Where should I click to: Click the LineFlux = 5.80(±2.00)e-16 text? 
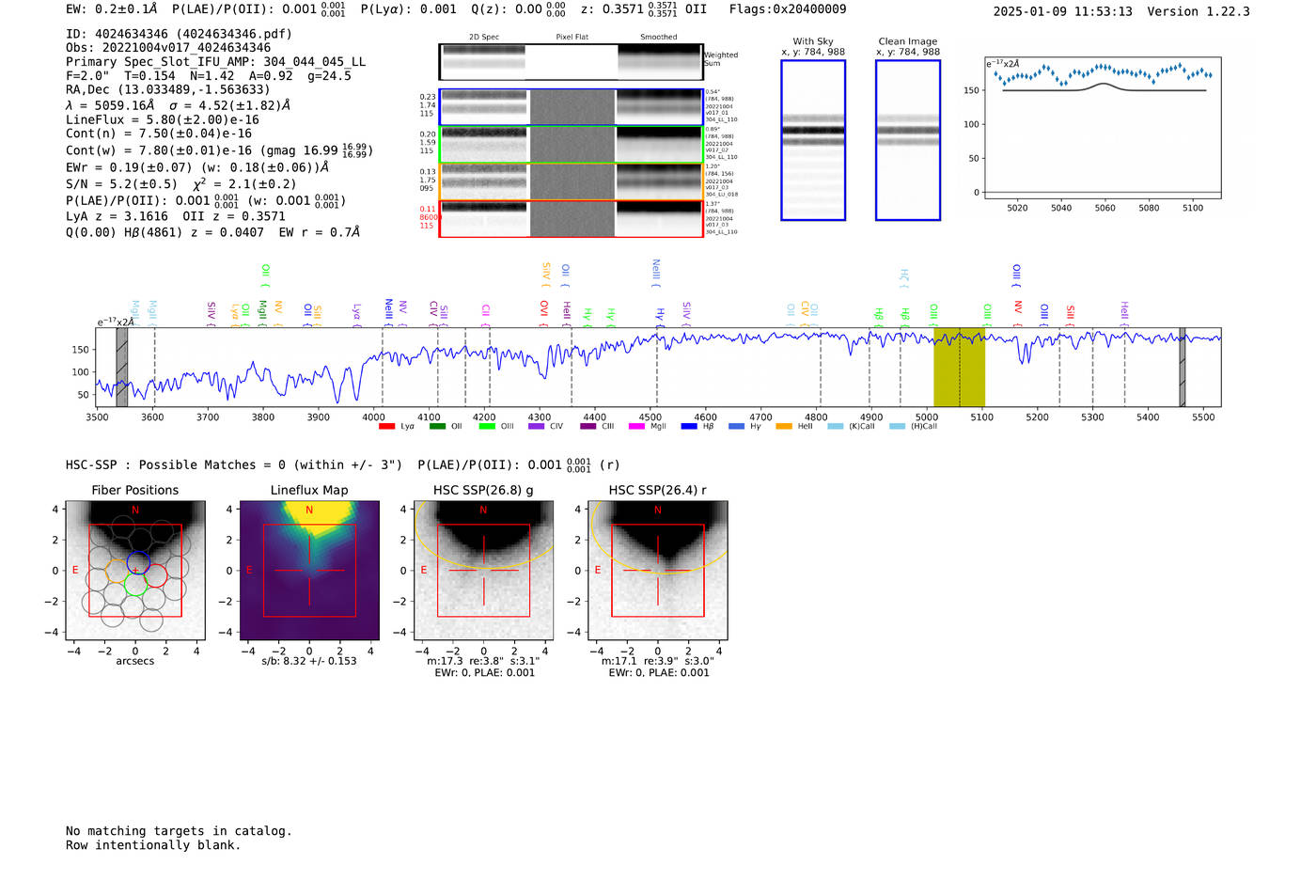pyautogui.click(x=163, y=120)
